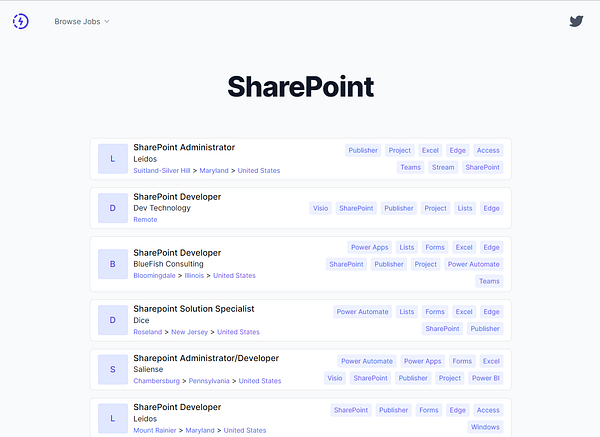This screenshot has width=600, height=437.
Task: Expand the Browse Jobs dropdown
Action: 82,21
